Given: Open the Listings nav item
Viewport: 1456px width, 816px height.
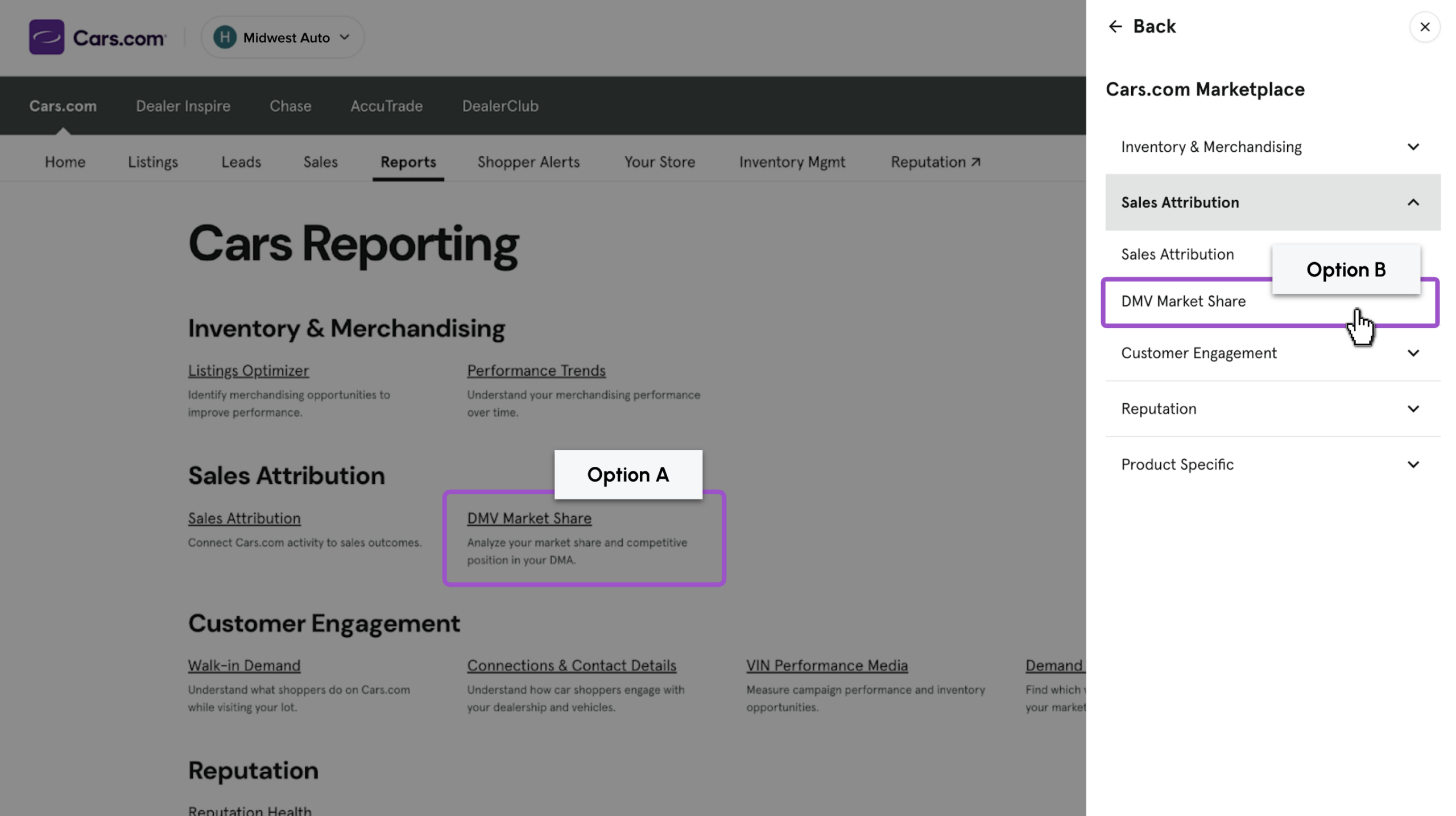Looking at the screenshot, I should pos(153,162).
